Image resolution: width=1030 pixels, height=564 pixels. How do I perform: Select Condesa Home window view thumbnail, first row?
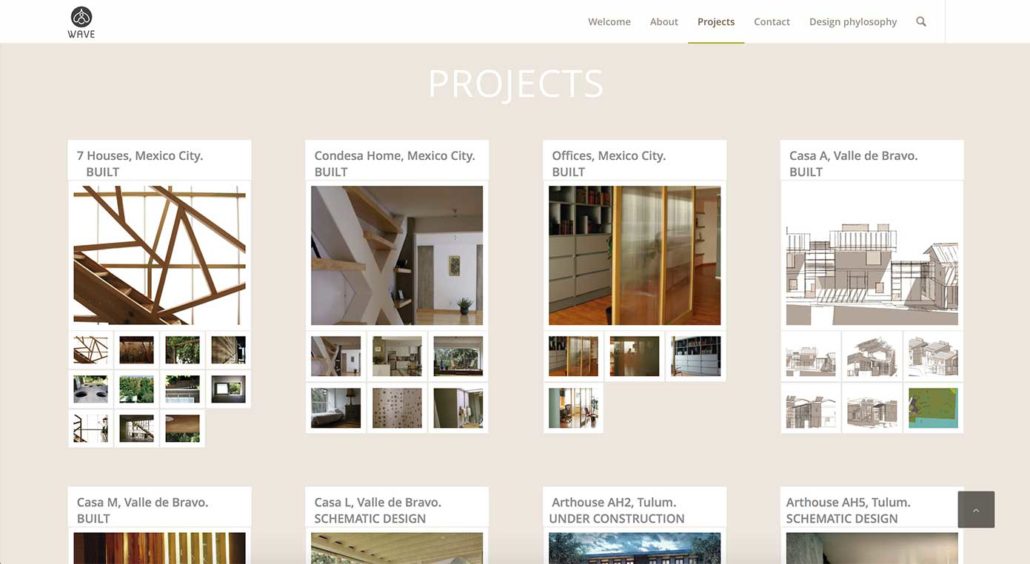458,356
